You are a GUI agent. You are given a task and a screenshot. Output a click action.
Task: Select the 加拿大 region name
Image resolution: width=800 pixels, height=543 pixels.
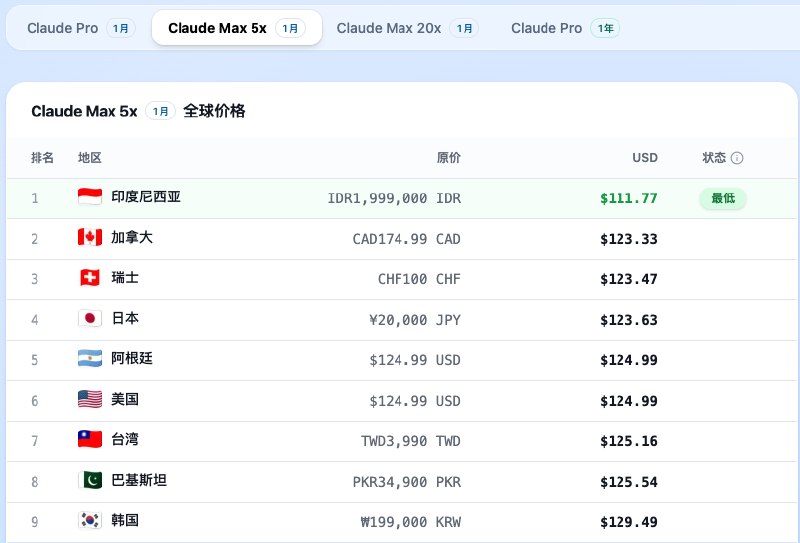(132, 237)
